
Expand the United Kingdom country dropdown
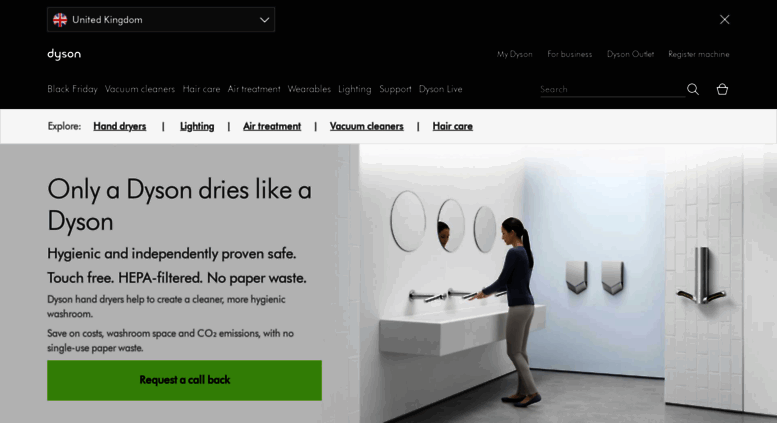tap(161, 20)
